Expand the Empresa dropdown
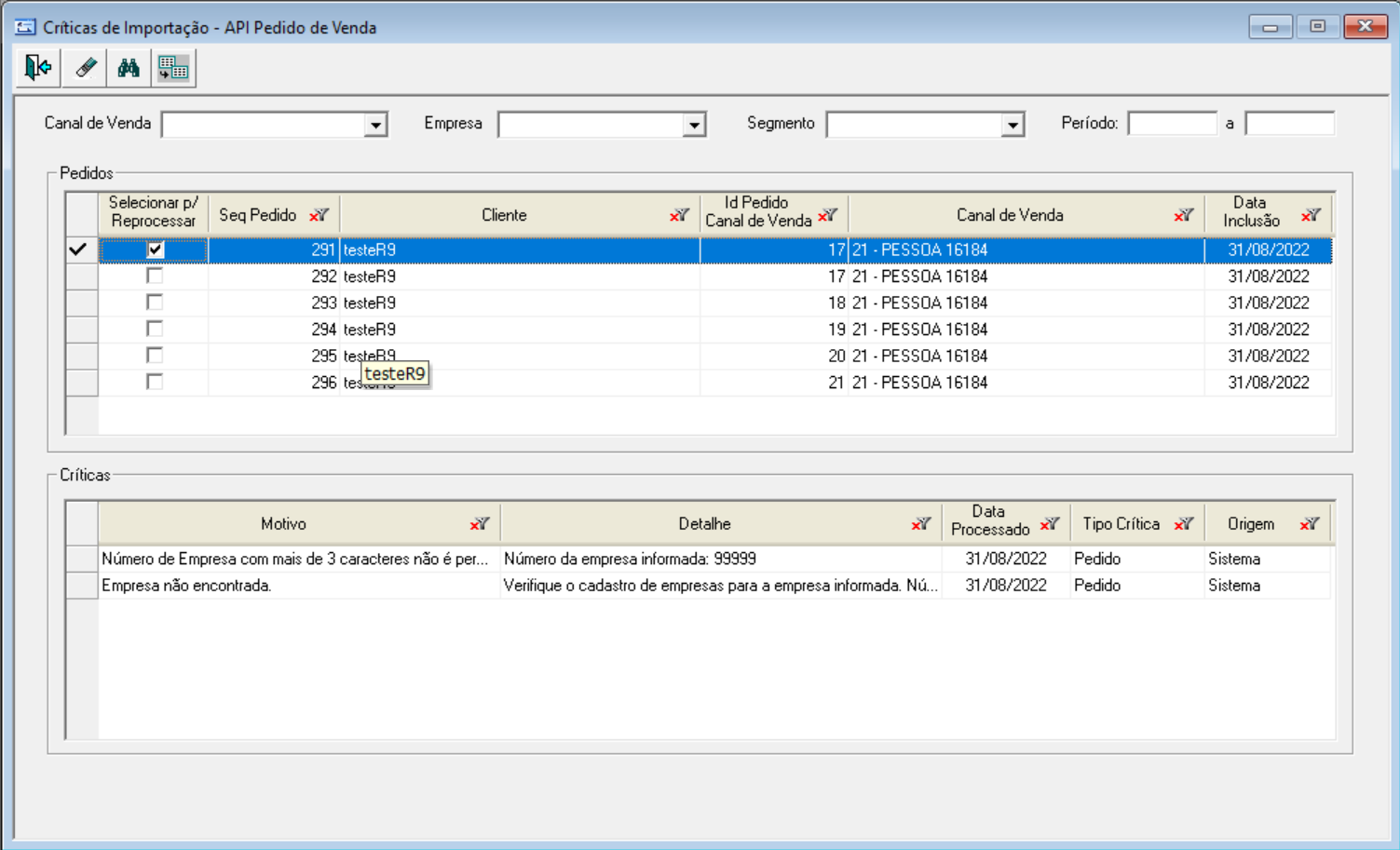This screenshot has height=850, width=1400. [694, 124]
